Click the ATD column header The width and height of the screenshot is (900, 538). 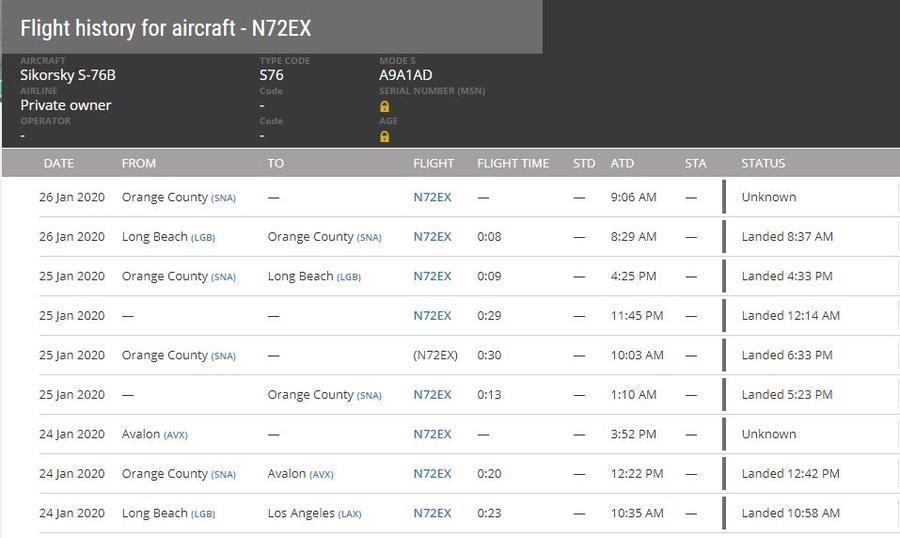pyautogui.click(x=622, y=163)
